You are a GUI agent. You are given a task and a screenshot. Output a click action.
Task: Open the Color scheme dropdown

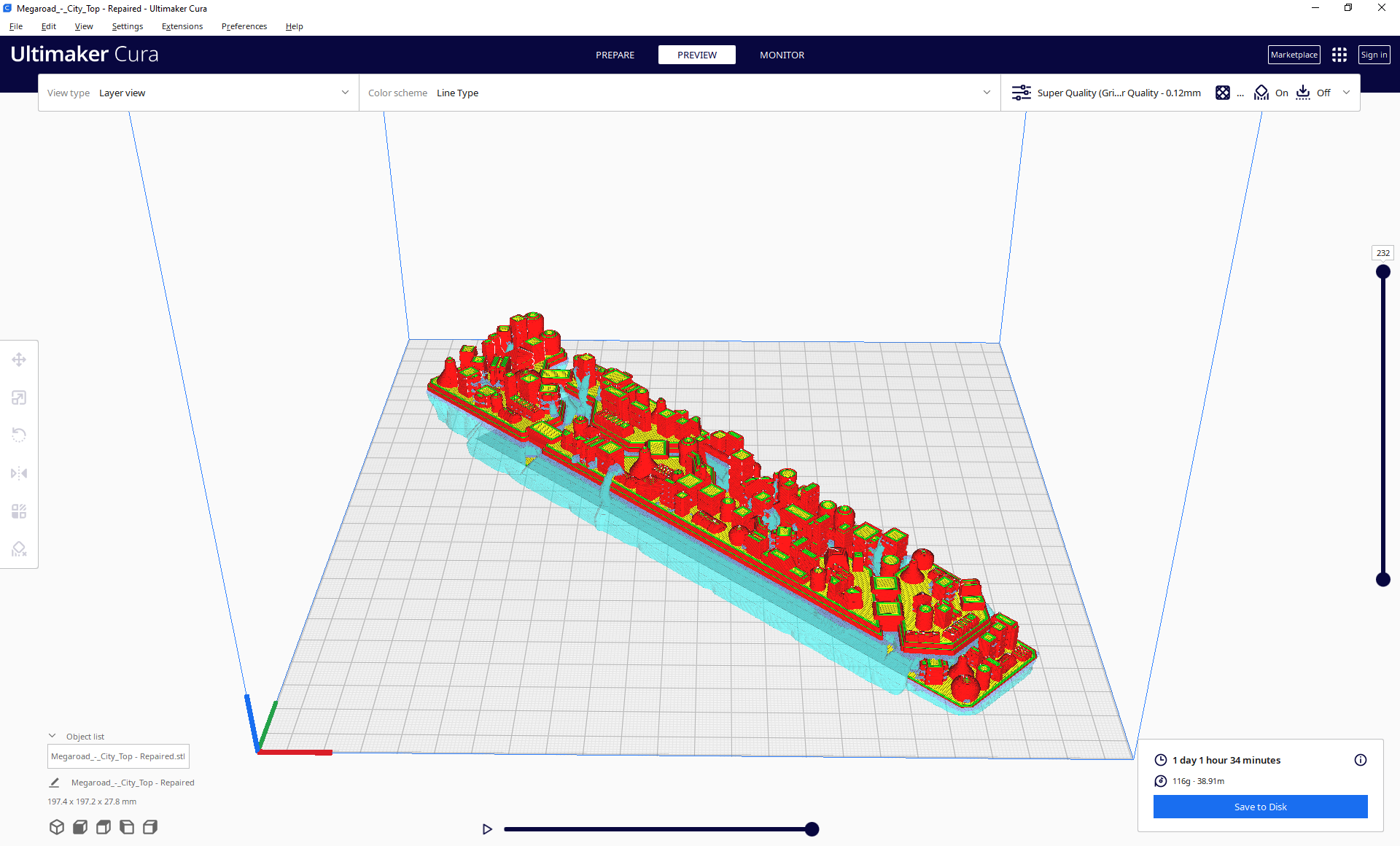coord(680,93)
